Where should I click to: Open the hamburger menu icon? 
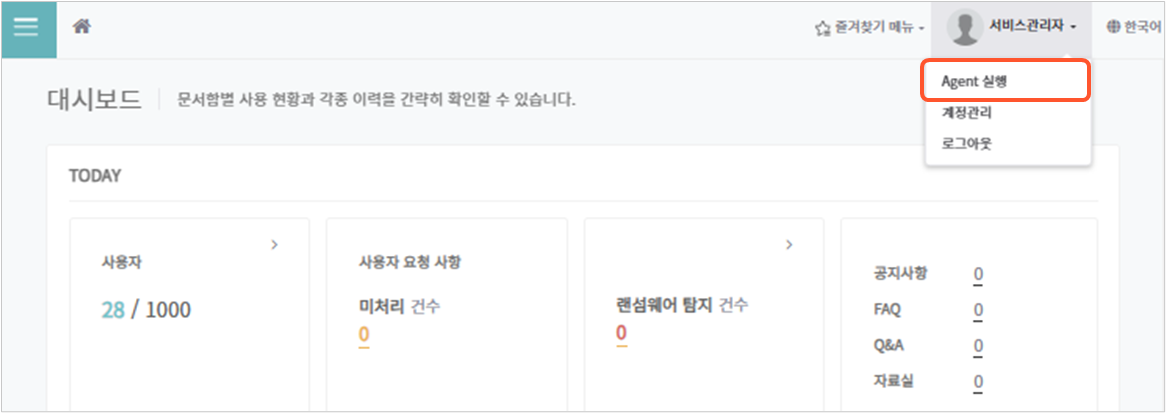[x=29, y=29]
